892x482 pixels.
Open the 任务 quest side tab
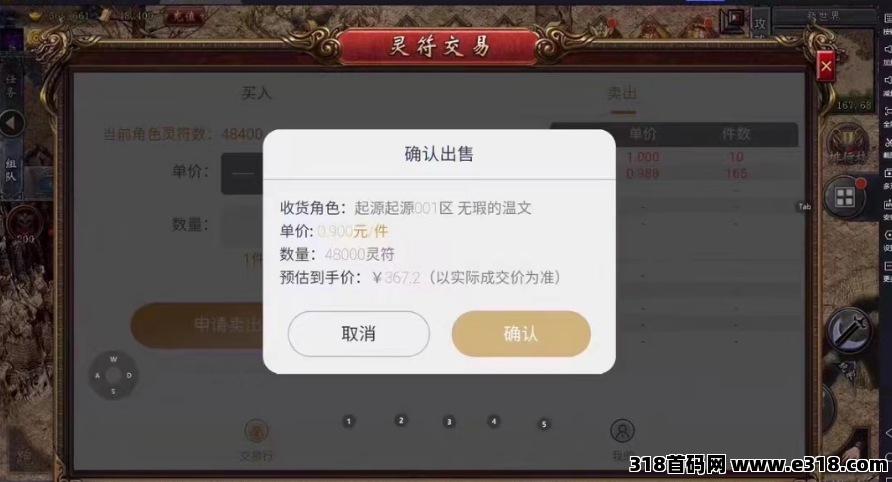11,86
